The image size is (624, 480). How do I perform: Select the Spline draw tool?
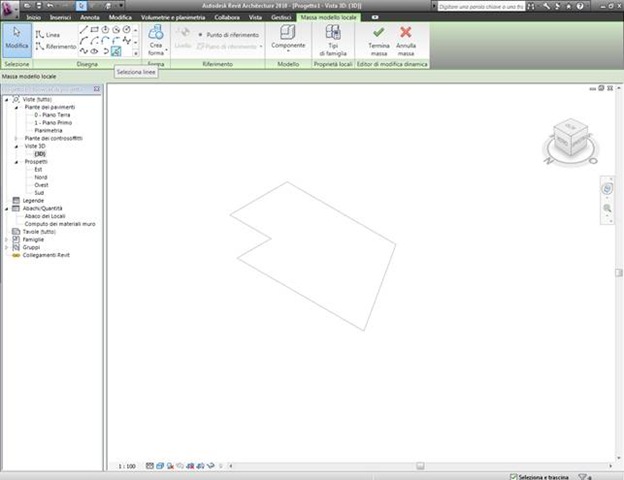(x=84, y=51)
